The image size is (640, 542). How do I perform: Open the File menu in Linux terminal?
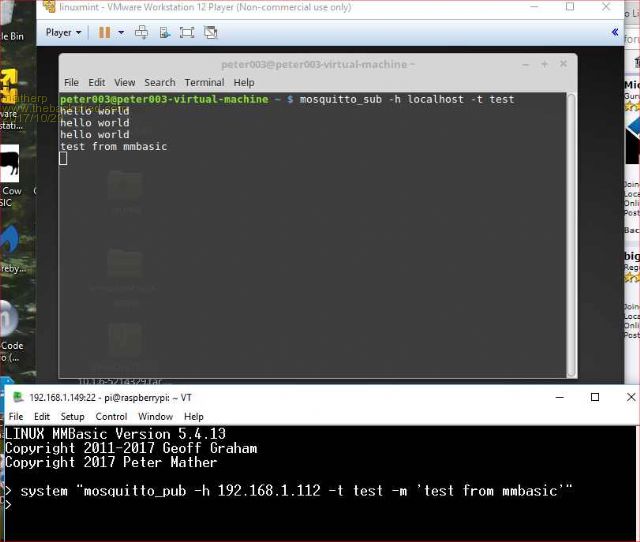(71, 82)
